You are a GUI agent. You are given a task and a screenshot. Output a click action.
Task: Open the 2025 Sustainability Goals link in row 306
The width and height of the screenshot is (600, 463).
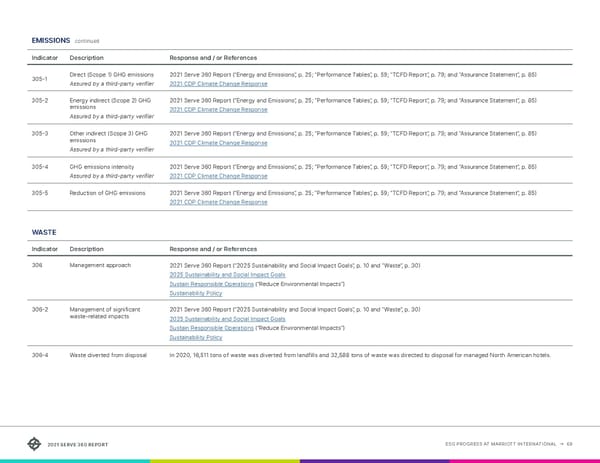227,274
